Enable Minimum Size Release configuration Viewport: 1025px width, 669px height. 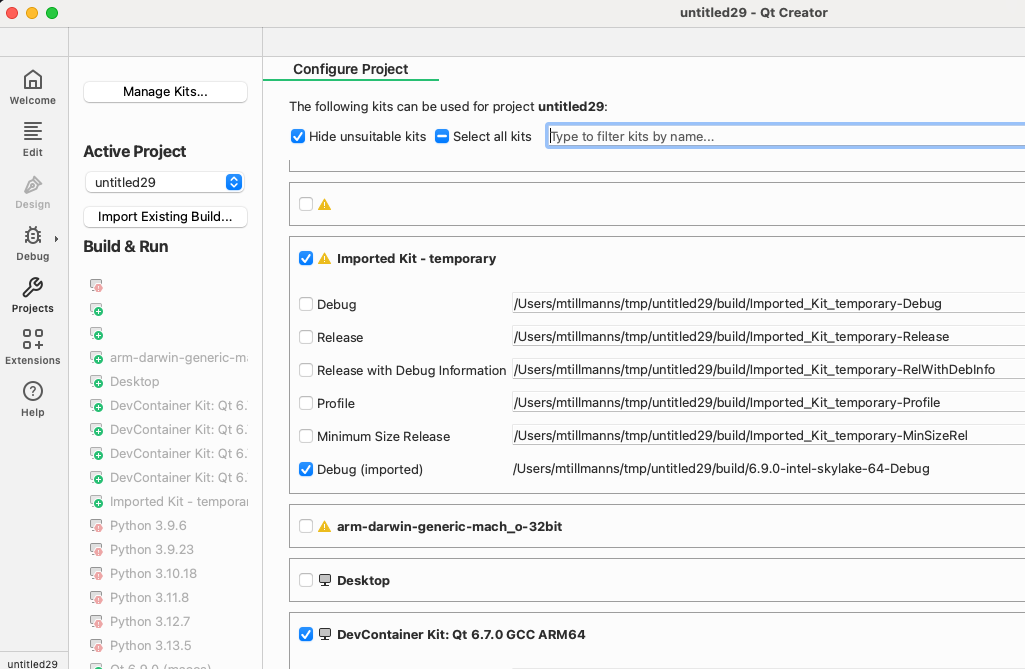[305, 436]
